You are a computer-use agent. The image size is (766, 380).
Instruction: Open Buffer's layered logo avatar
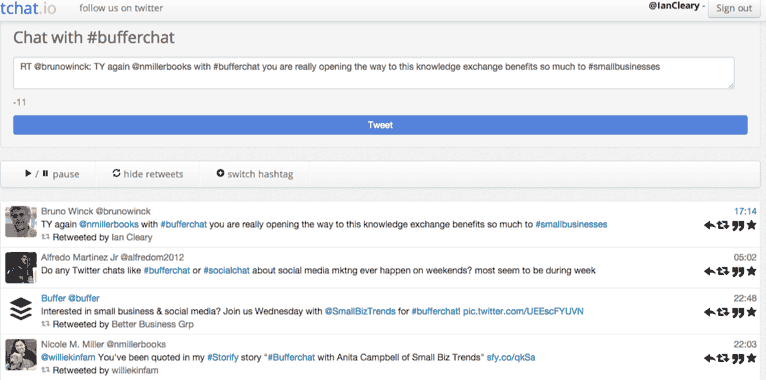(21, 309)
